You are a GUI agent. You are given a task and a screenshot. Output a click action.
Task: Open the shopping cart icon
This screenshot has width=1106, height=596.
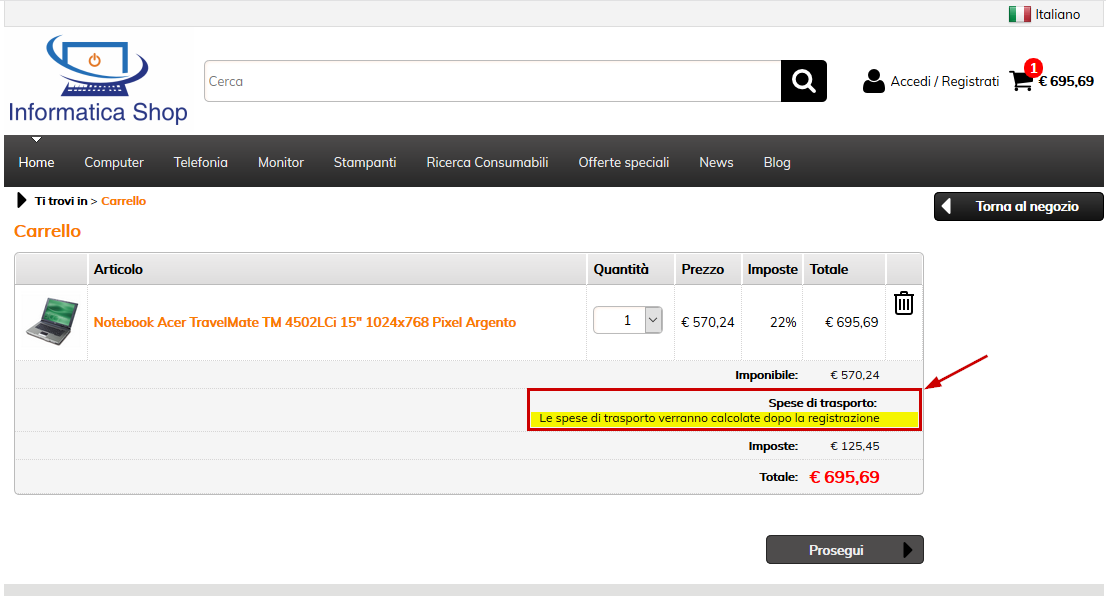1021,81
